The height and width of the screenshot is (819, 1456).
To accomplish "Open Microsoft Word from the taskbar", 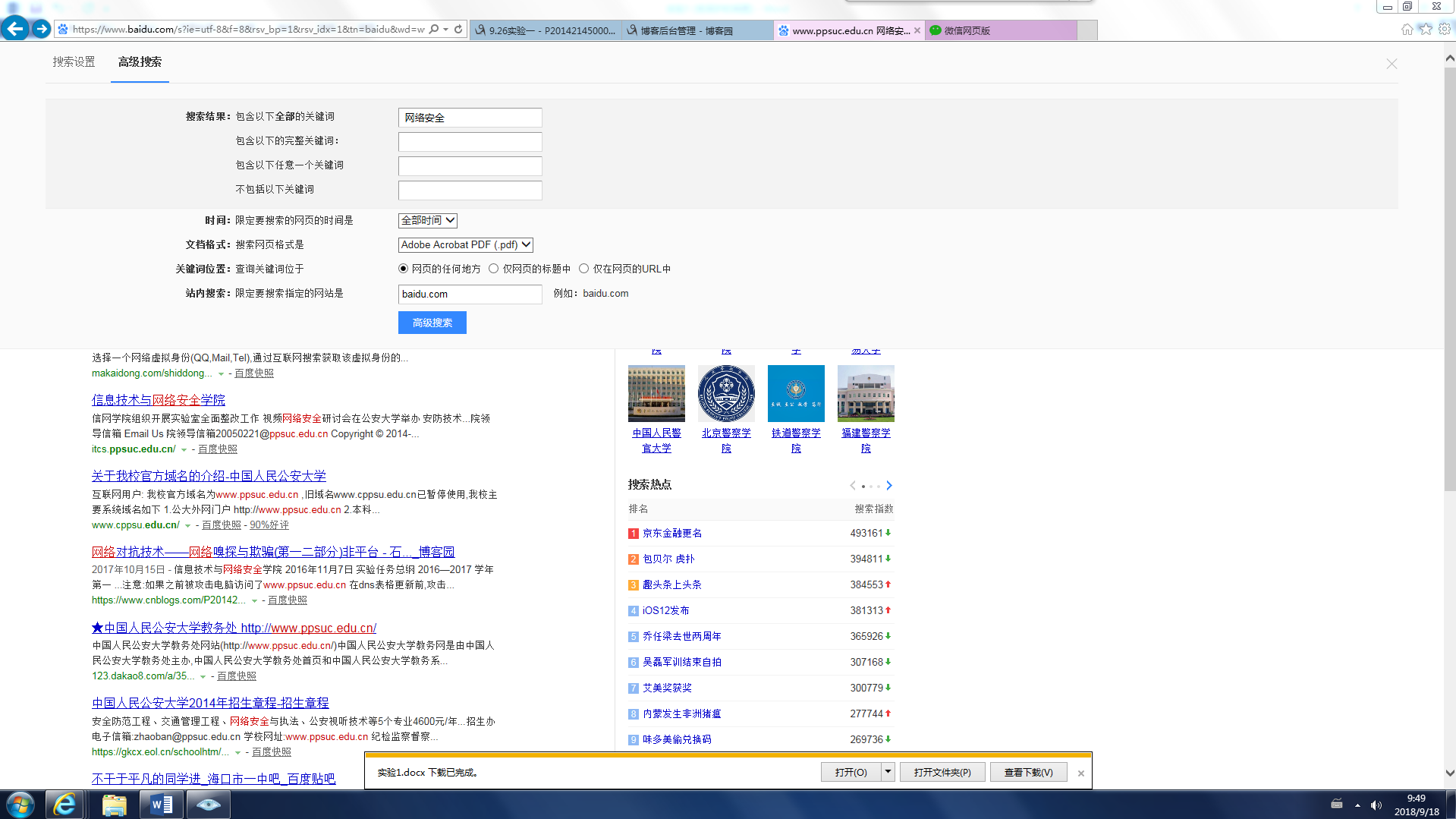I will 162,805.
